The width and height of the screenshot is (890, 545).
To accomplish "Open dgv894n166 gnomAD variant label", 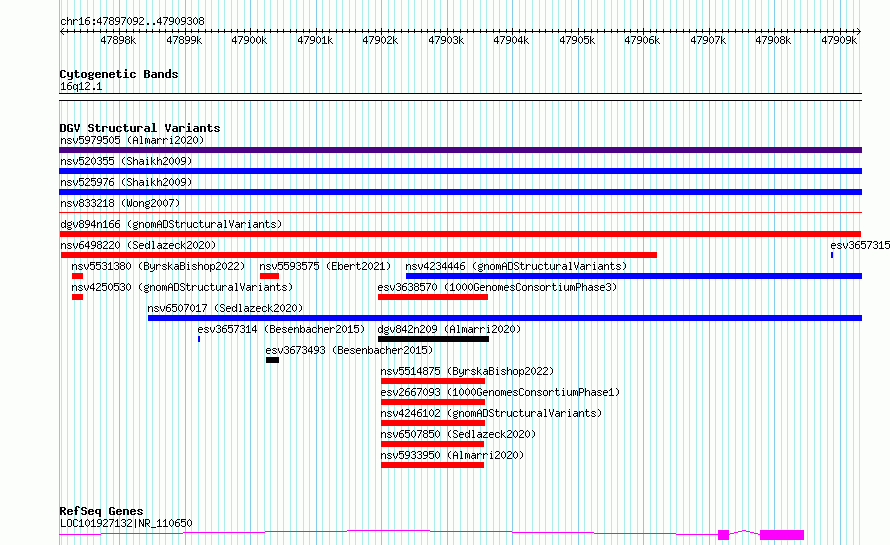I will [171, 224].
